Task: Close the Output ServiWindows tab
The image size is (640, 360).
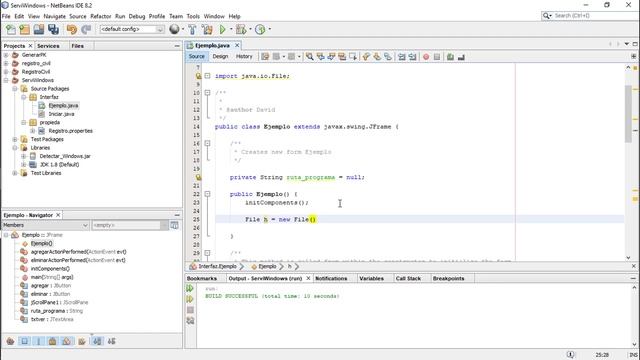Action: tap(308, 278)
